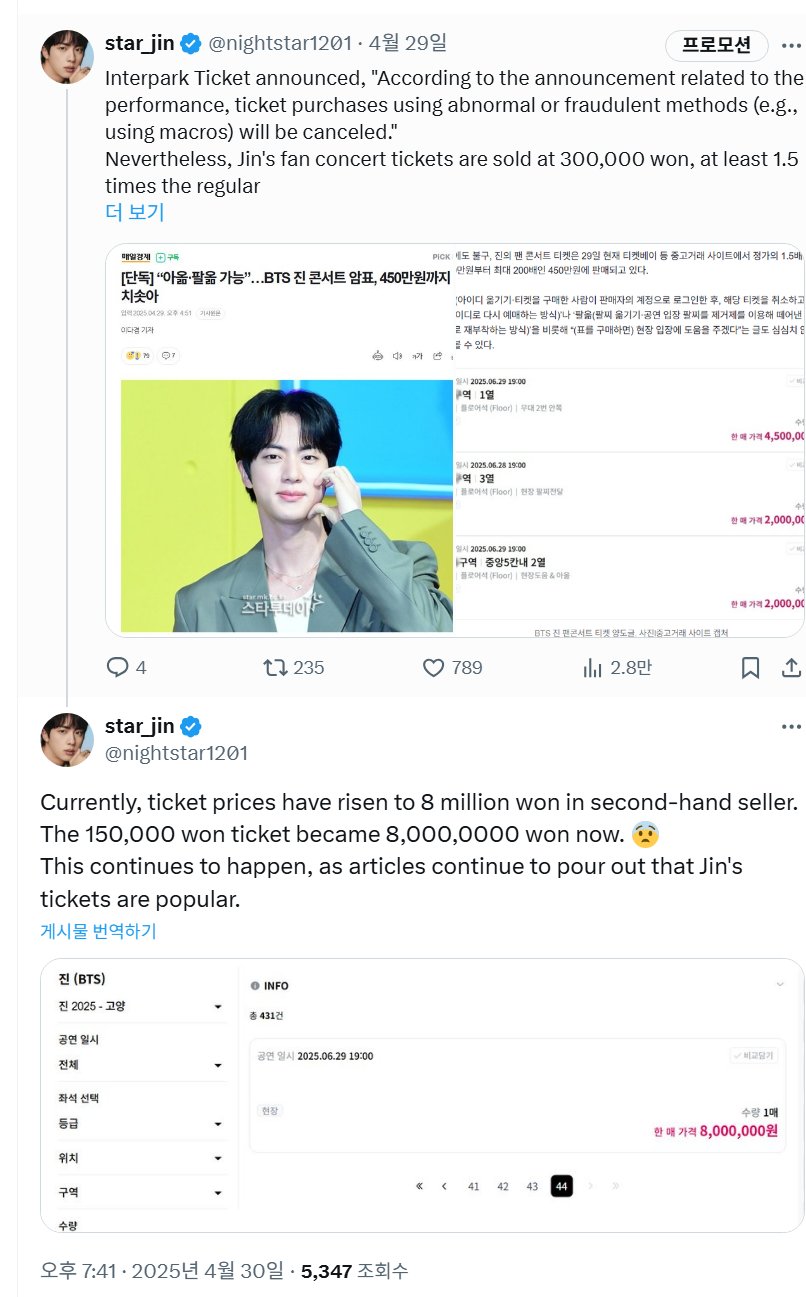806x1297 pixels.
Task: Expand the 위치 dropdown
Action: (140, 1158)
